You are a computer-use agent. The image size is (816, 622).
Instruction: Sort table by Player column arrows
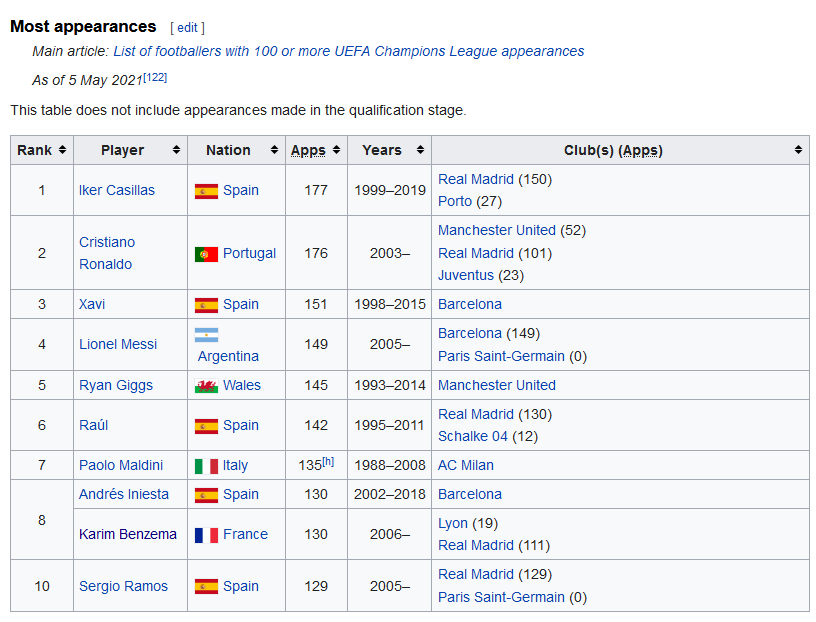pyautogui.click(x=176, y=150)
